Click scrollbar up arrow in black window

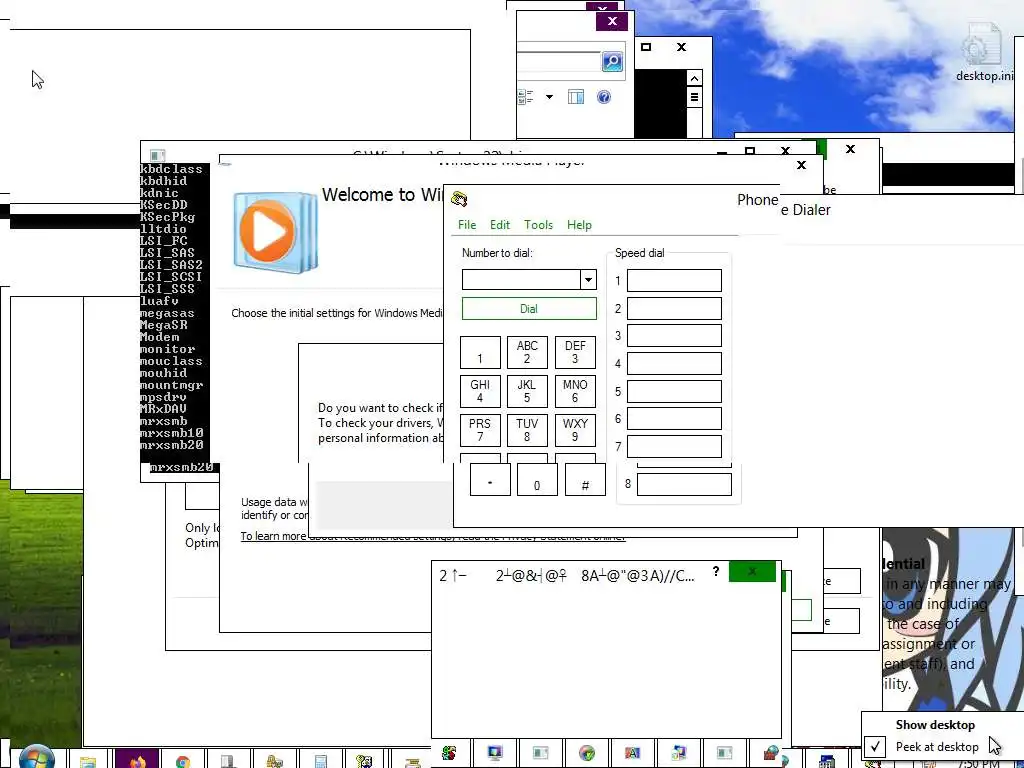[694, 78]
